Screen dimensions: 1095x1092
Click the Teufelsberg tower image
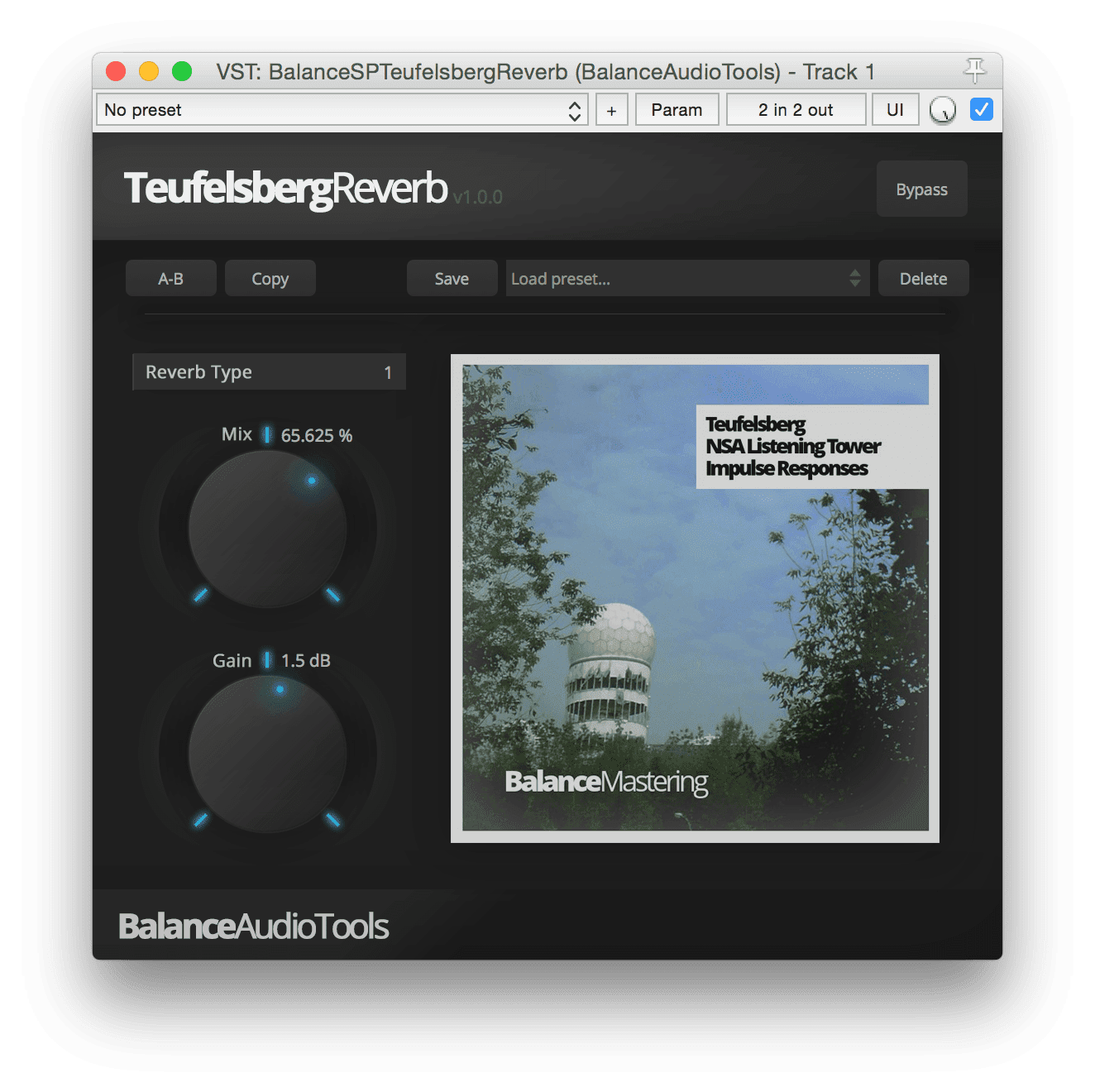pyautogui.click(x=695, y=598)
